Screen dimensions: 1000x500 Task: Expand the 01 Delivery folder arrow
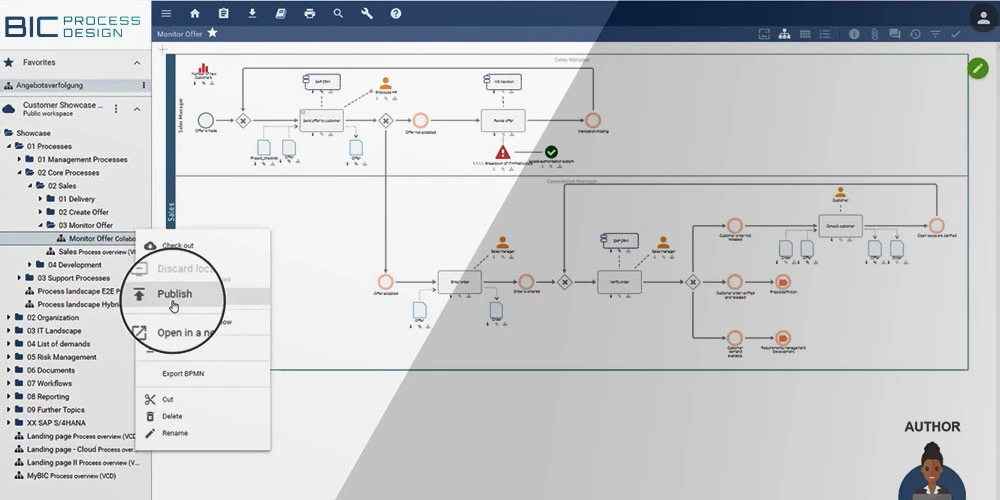41,199
